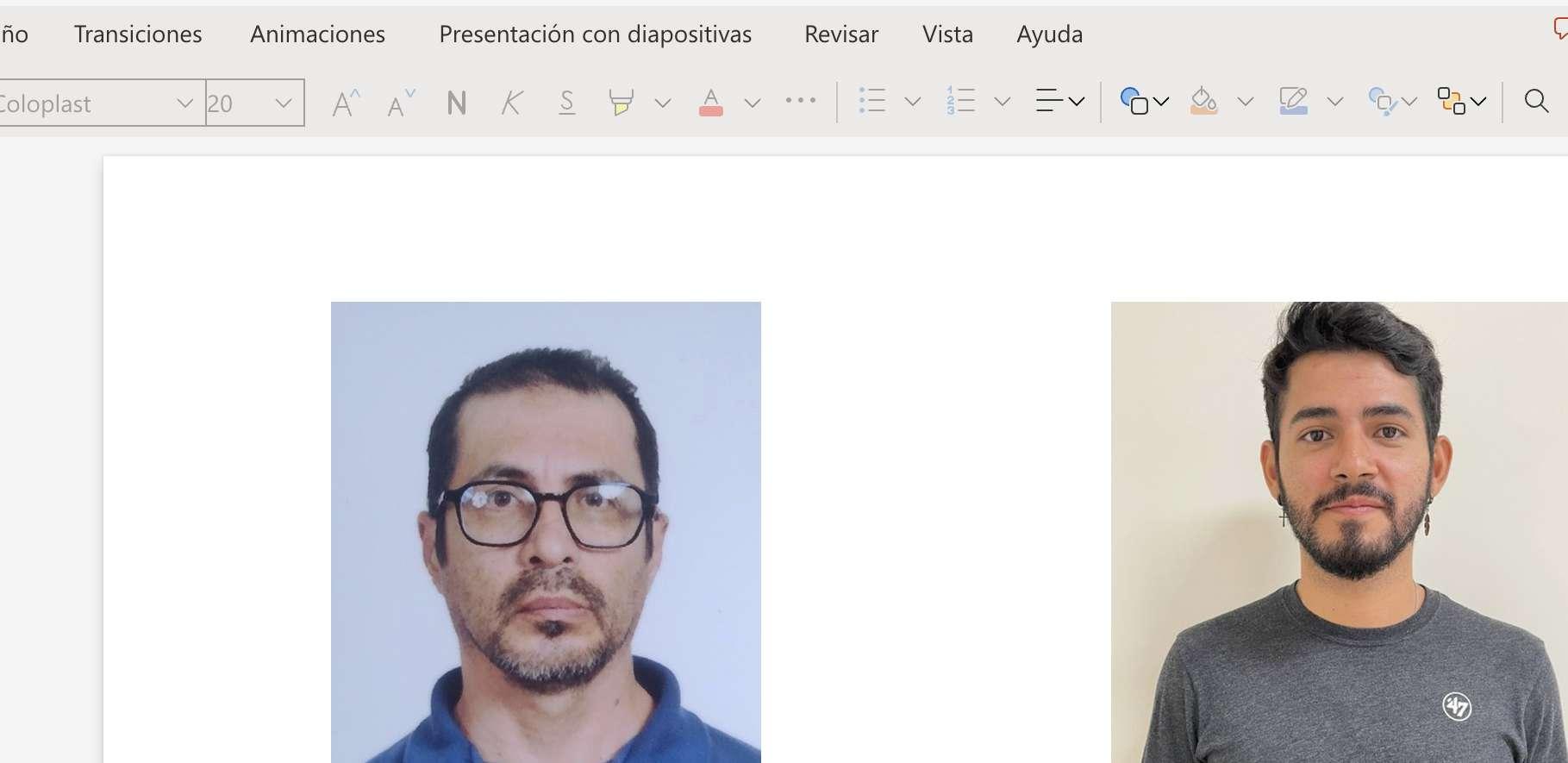Apply the text highlight marker
Screen dimensions: 1568x763
pos(620,103)
